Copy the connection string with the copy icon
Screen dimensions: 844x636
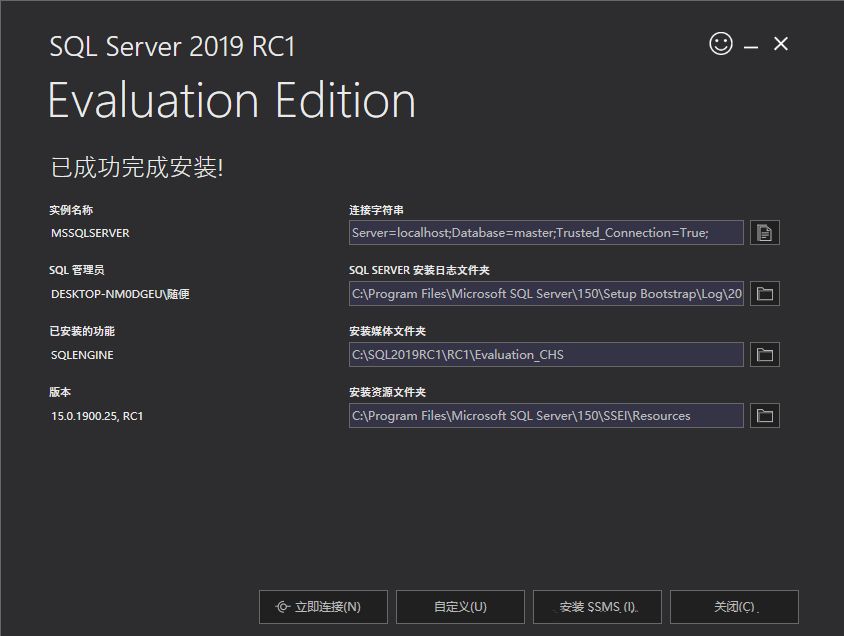[764, 233]
